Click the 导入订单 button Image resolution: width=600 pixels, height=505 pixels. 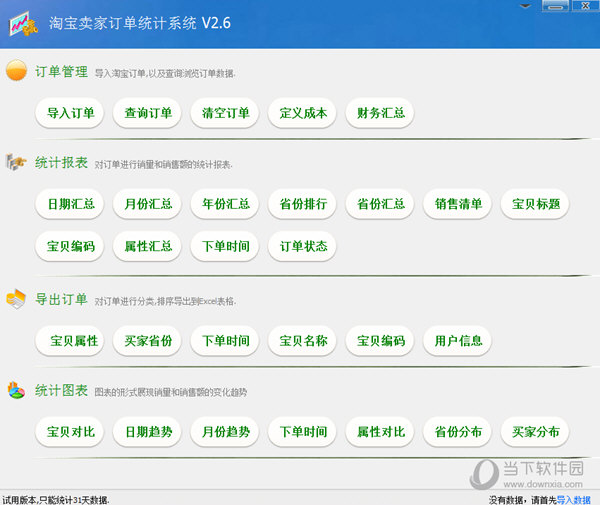[70, 113]
